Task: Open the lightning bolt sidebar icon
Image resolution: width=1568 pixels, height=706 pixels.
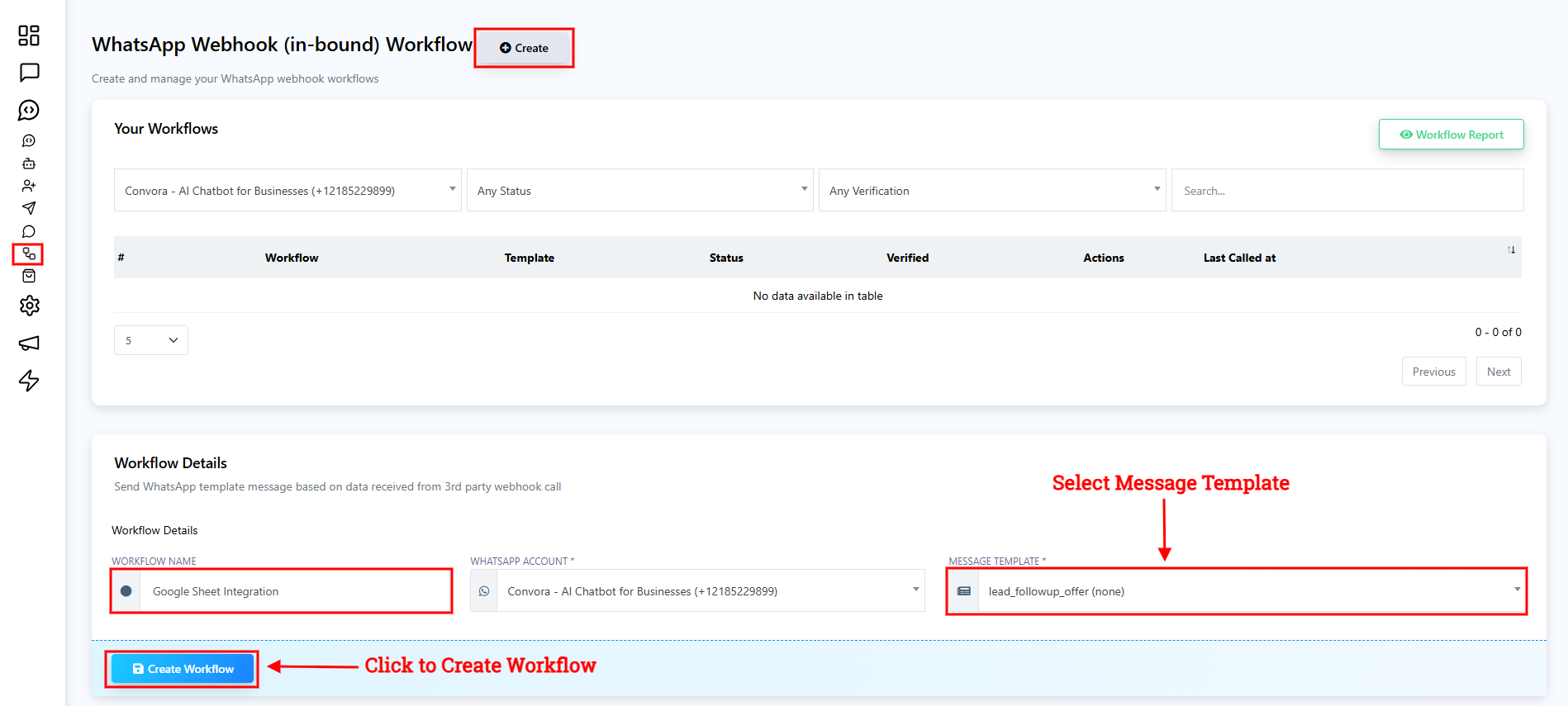Action: [x=29, y=381]
